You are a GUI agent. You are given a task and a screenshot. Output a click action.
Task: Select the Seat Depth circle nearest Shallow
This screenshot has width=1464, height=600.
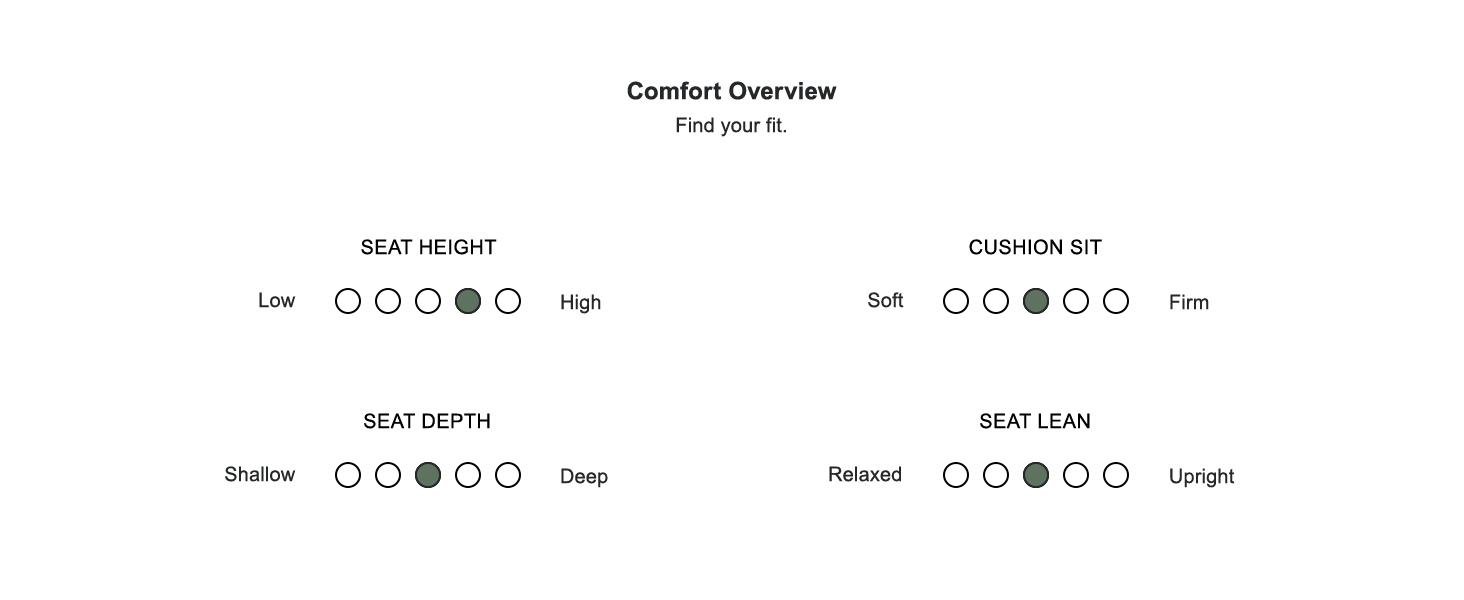(x=348, y=475)
